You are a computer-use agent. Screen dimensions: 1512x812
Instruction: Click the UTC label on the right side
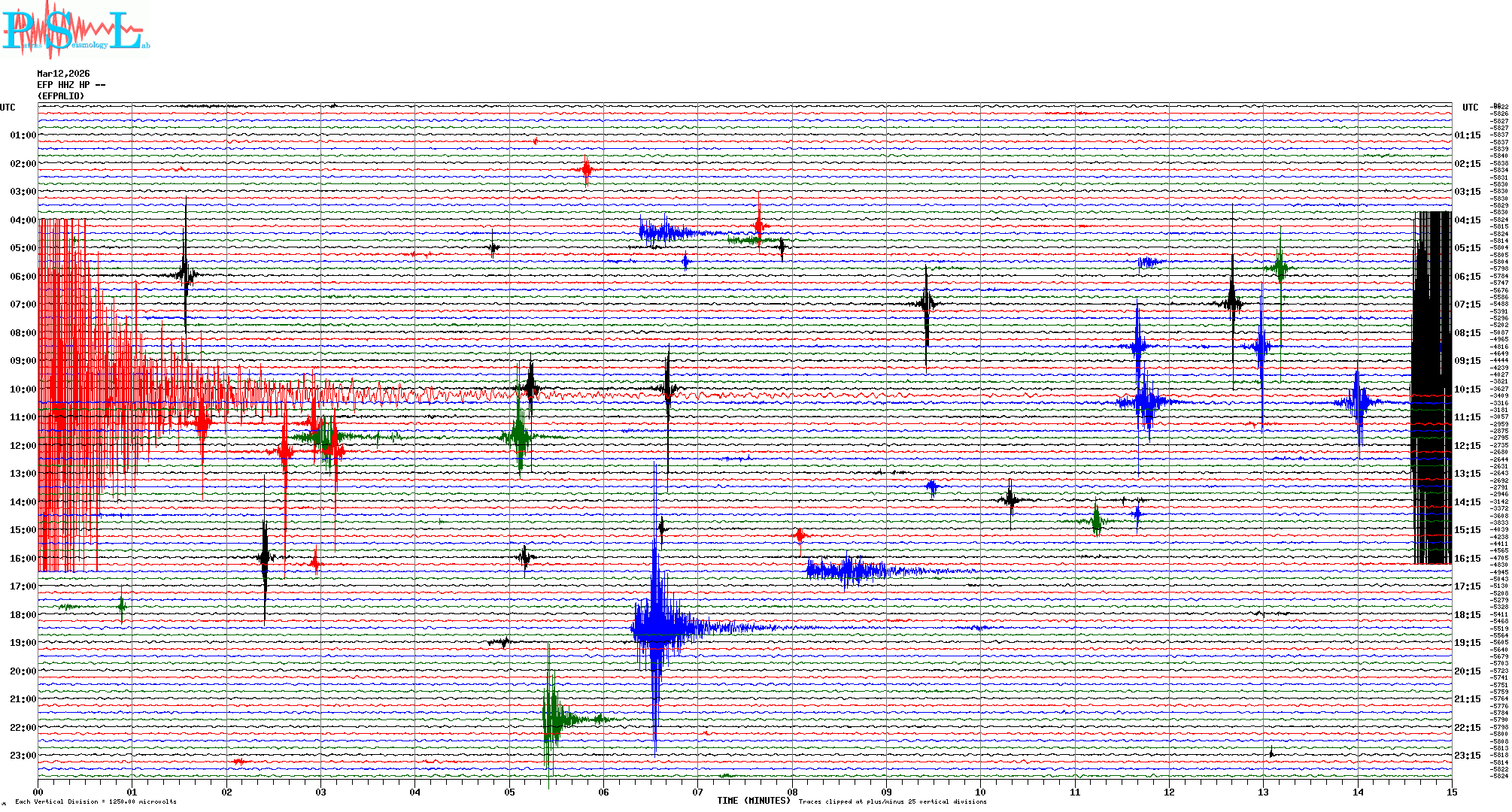click(1470, 108)
